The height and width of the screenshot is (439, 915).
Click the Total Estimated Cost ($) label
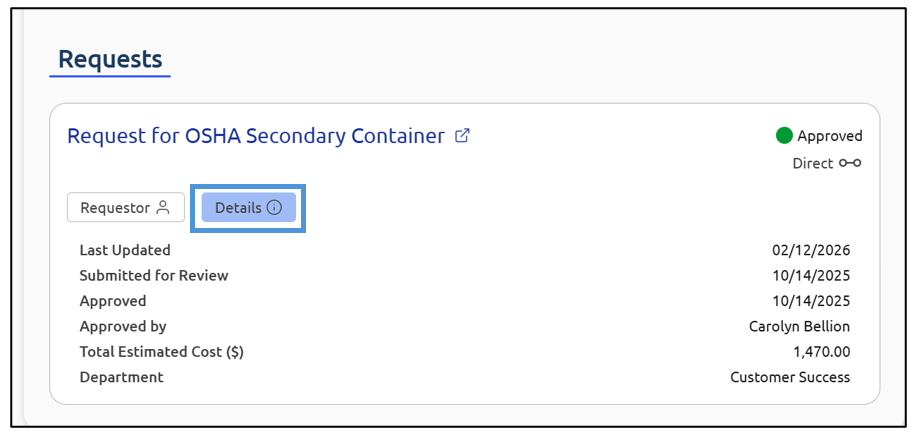click(x=162, y=352)
